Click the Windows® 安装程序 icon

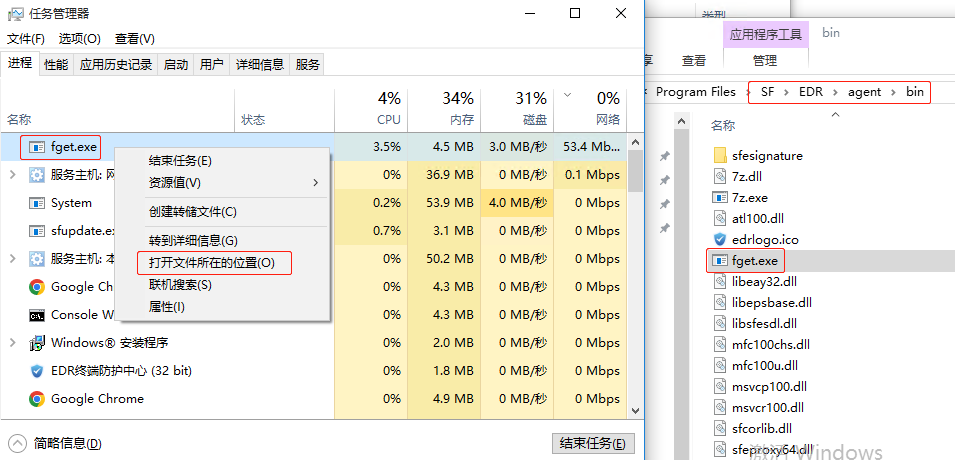(x=37, y=343)
